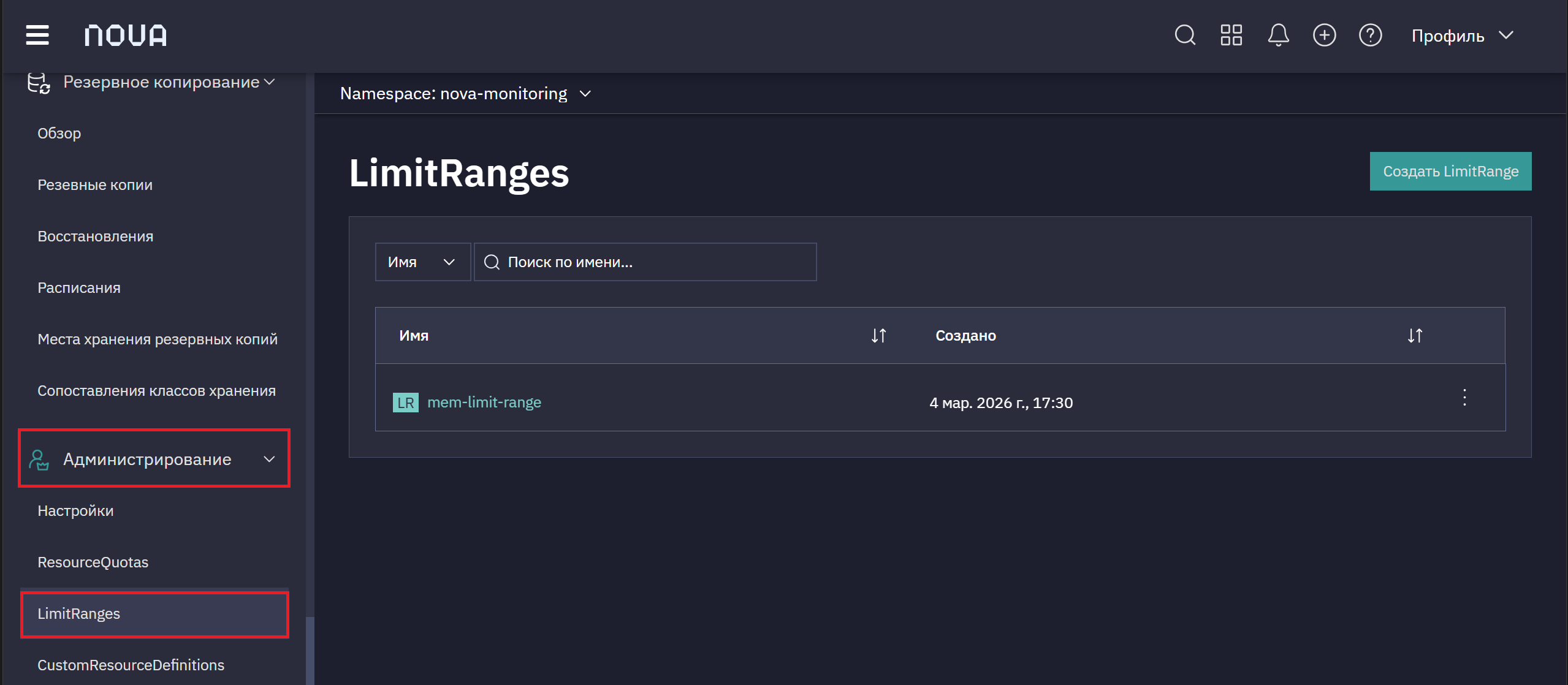The image size is (1568, 685).
Task: Open Настройки in sidebar
Action: [75, 510]
